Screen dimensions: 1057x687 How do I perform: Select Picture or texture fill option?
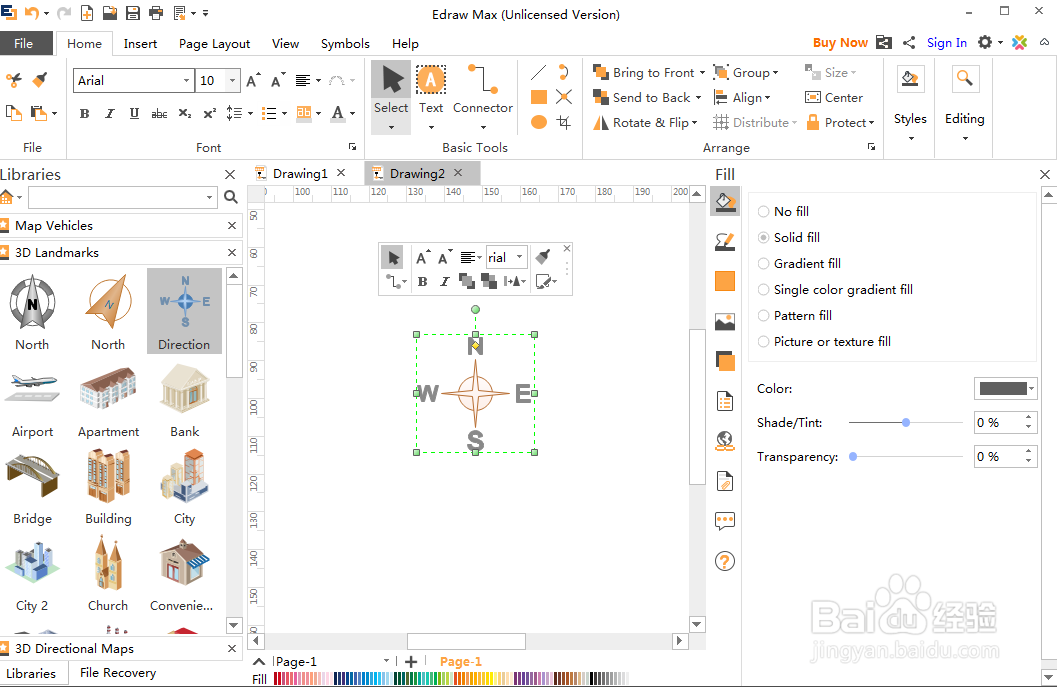pos(824,341)
